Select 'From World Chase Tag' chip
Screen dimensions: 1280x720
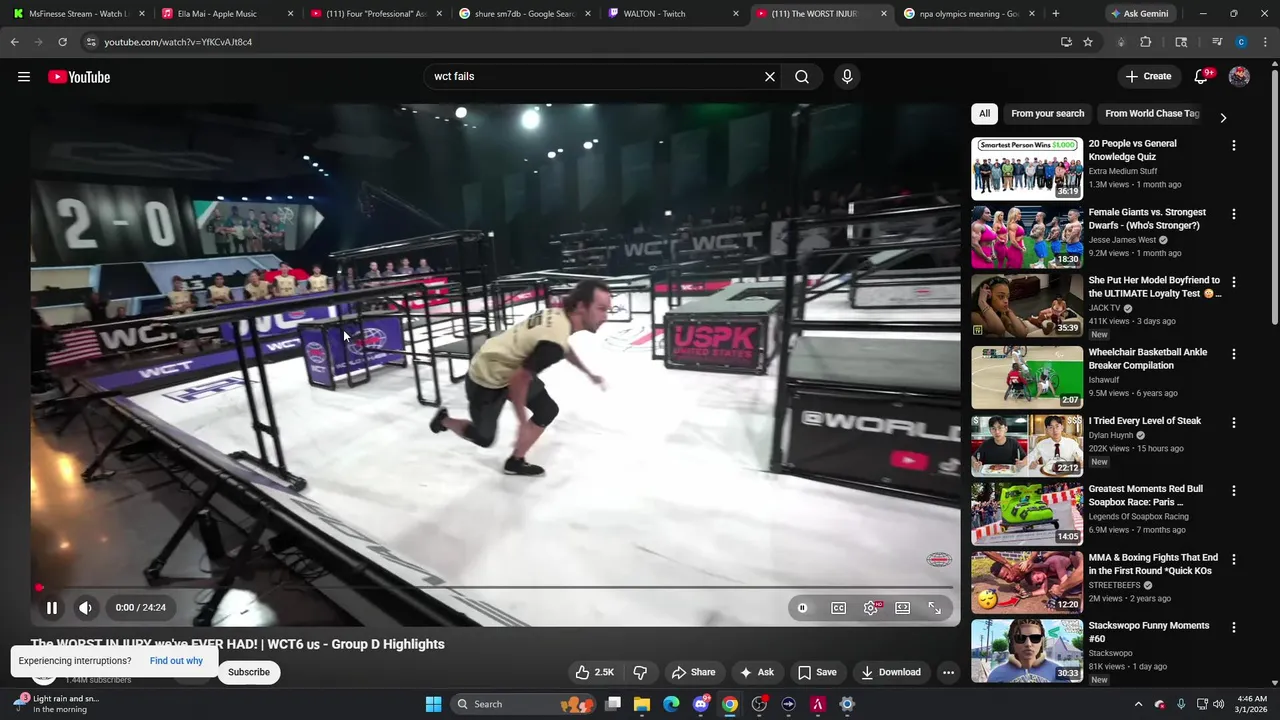coord(1151,114)
